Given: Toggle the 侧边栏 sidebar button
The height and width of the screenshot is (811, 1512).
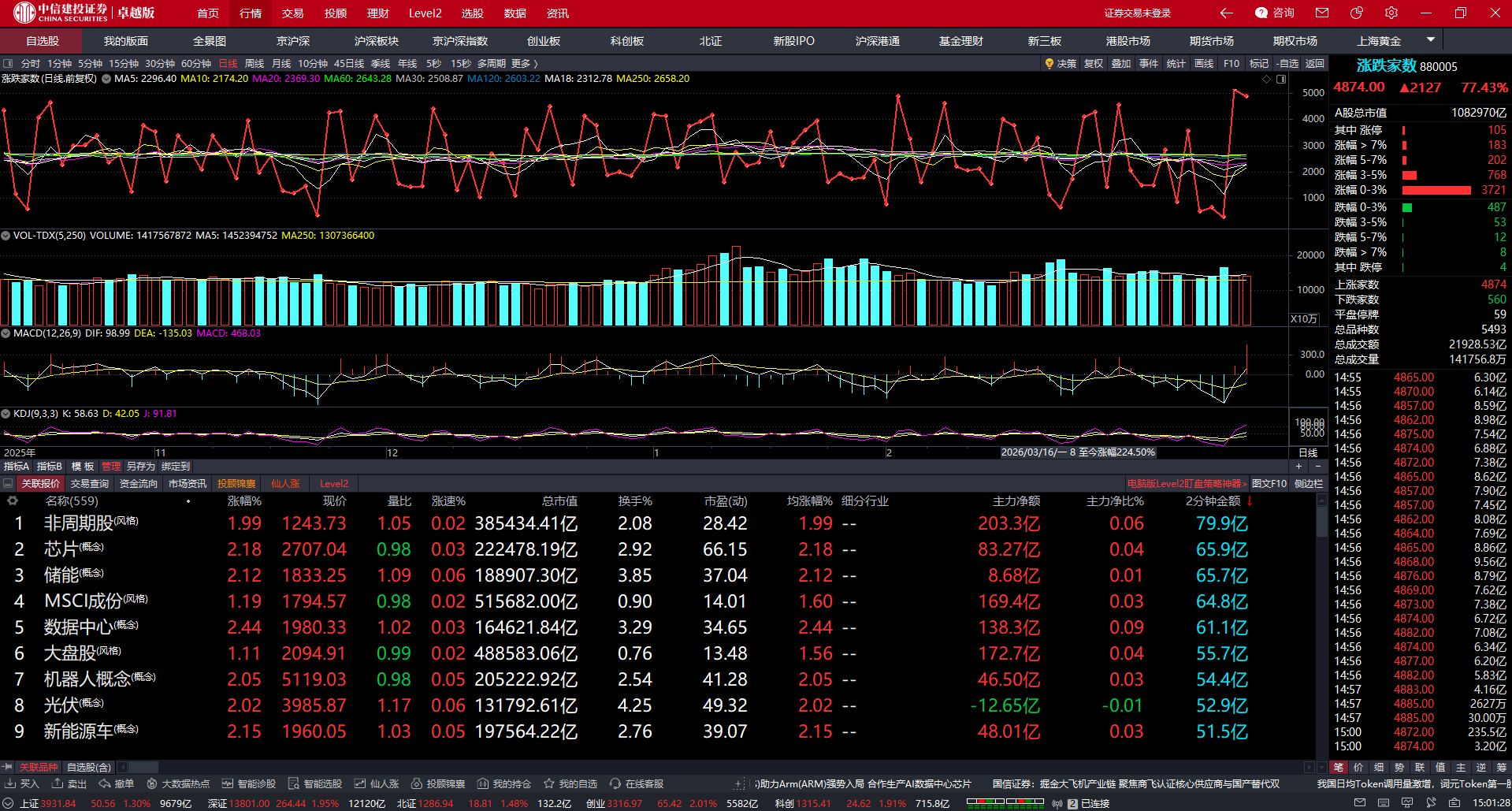Looking at the screenshot, I should click(x=1308, y=484).
